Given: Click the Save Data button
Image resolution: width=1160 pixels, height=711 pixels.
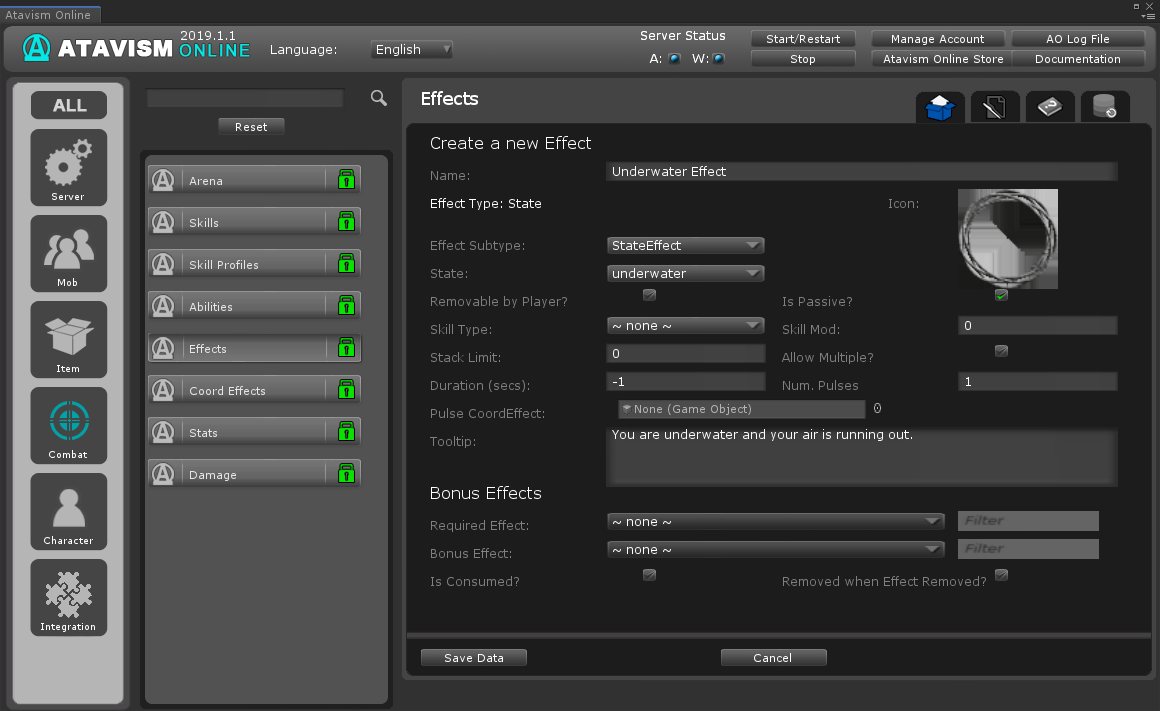Looking at the screenshot, I should (x=473, y=658).
